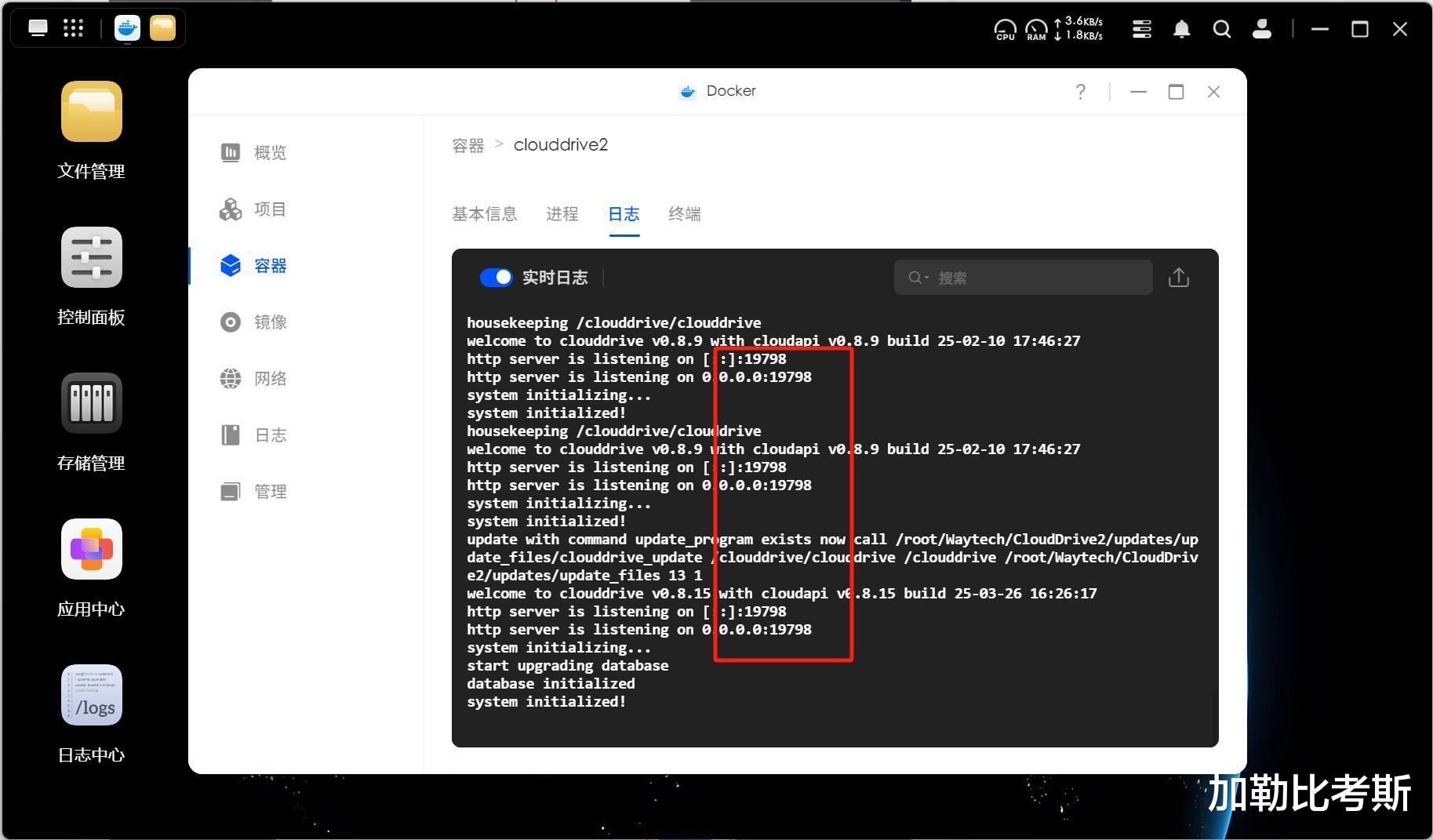Screen dimensions: 1433x840
Task: Toggle the 实时日志 switch off
Action: pyautogui.click(x=496, y=278)
